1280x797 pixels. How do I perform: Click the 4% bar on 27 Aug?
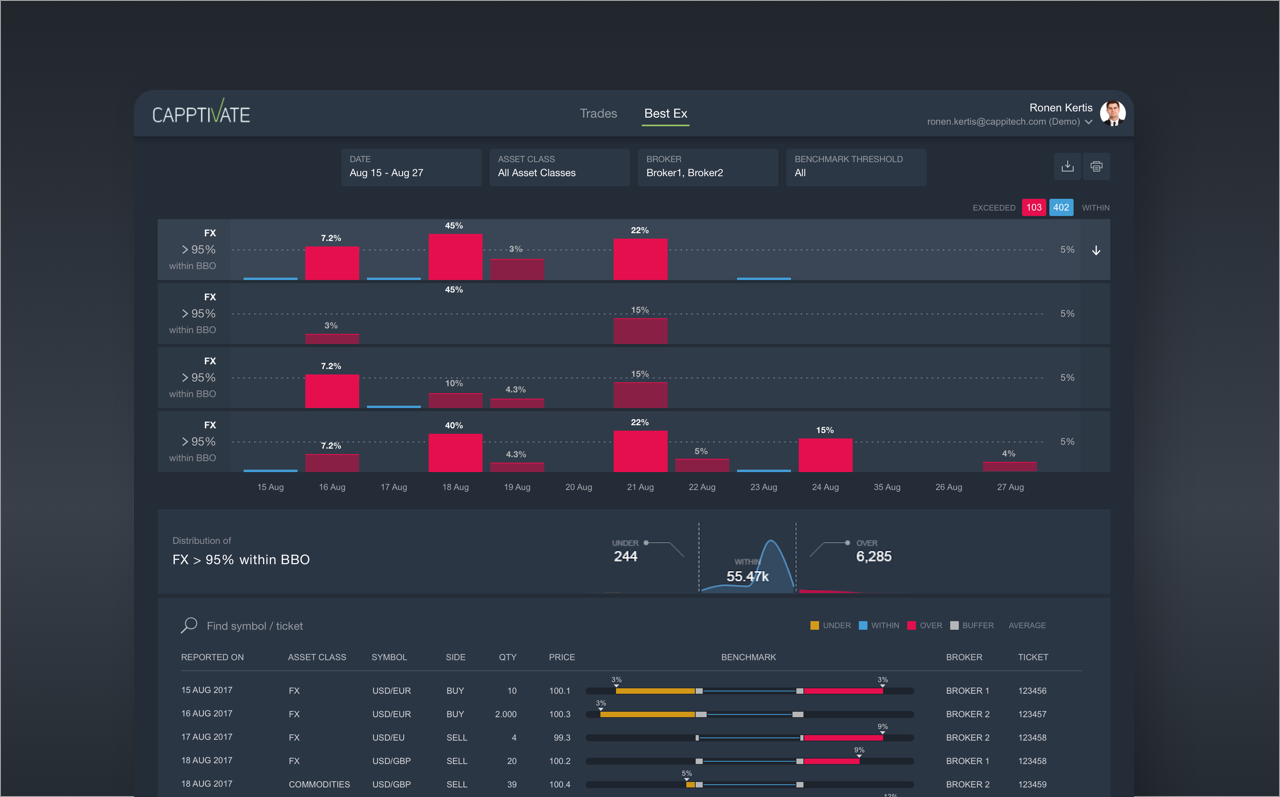(x=1010, y=467)
